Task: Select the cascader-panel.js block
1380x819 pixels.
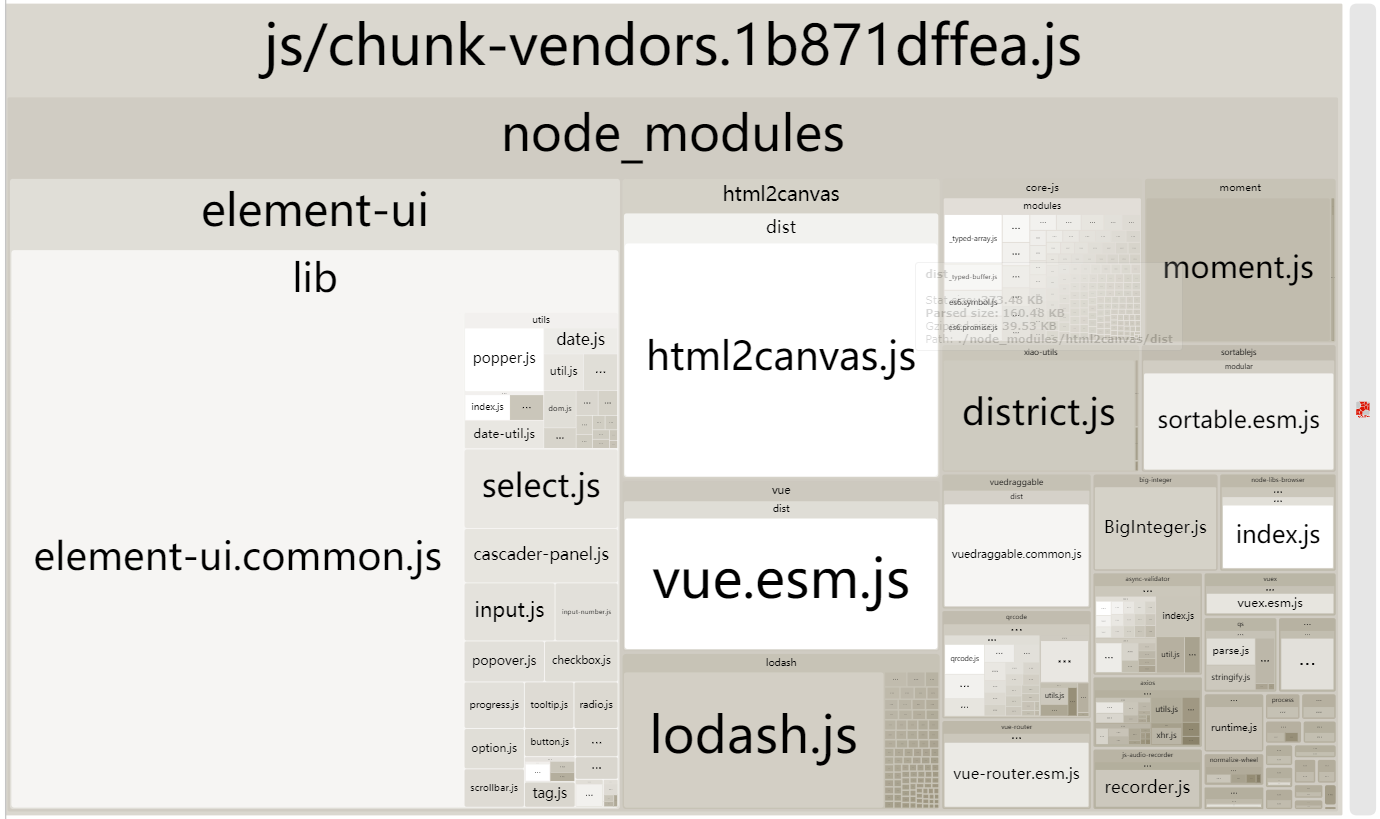Action: [541, 555]
